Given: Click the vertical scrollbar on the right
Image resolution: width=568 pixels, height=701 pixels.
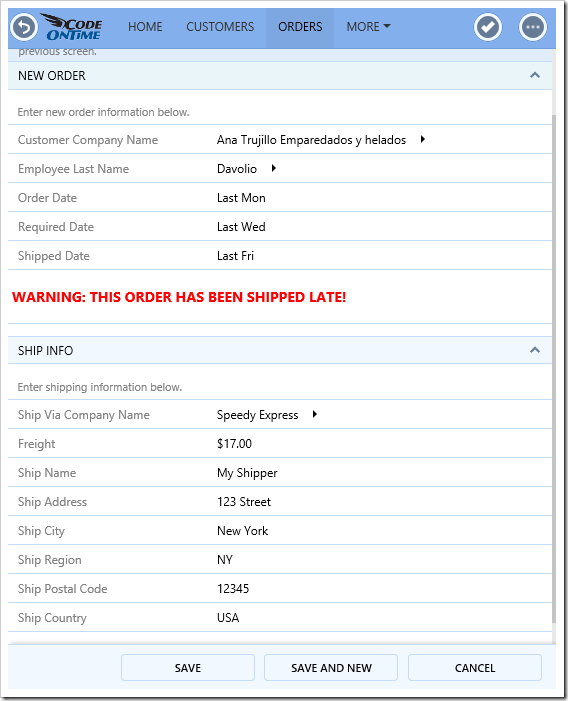Looking at the screenshot, I should [x=554, y=369].
